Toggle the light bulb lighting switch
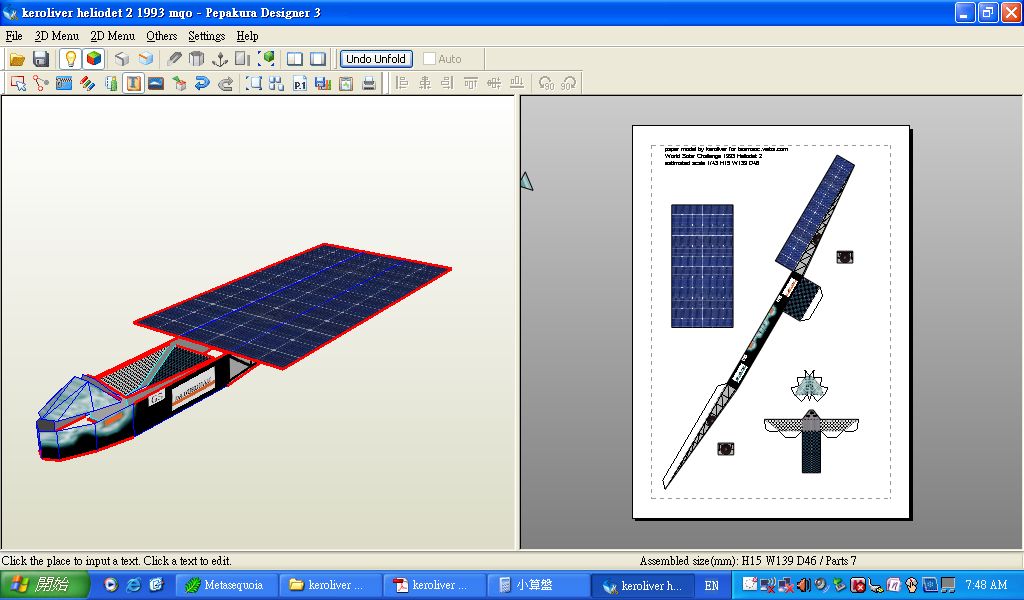Image resolution: width=1024 pixels, height=600 pixels. [x=70, y=59]
